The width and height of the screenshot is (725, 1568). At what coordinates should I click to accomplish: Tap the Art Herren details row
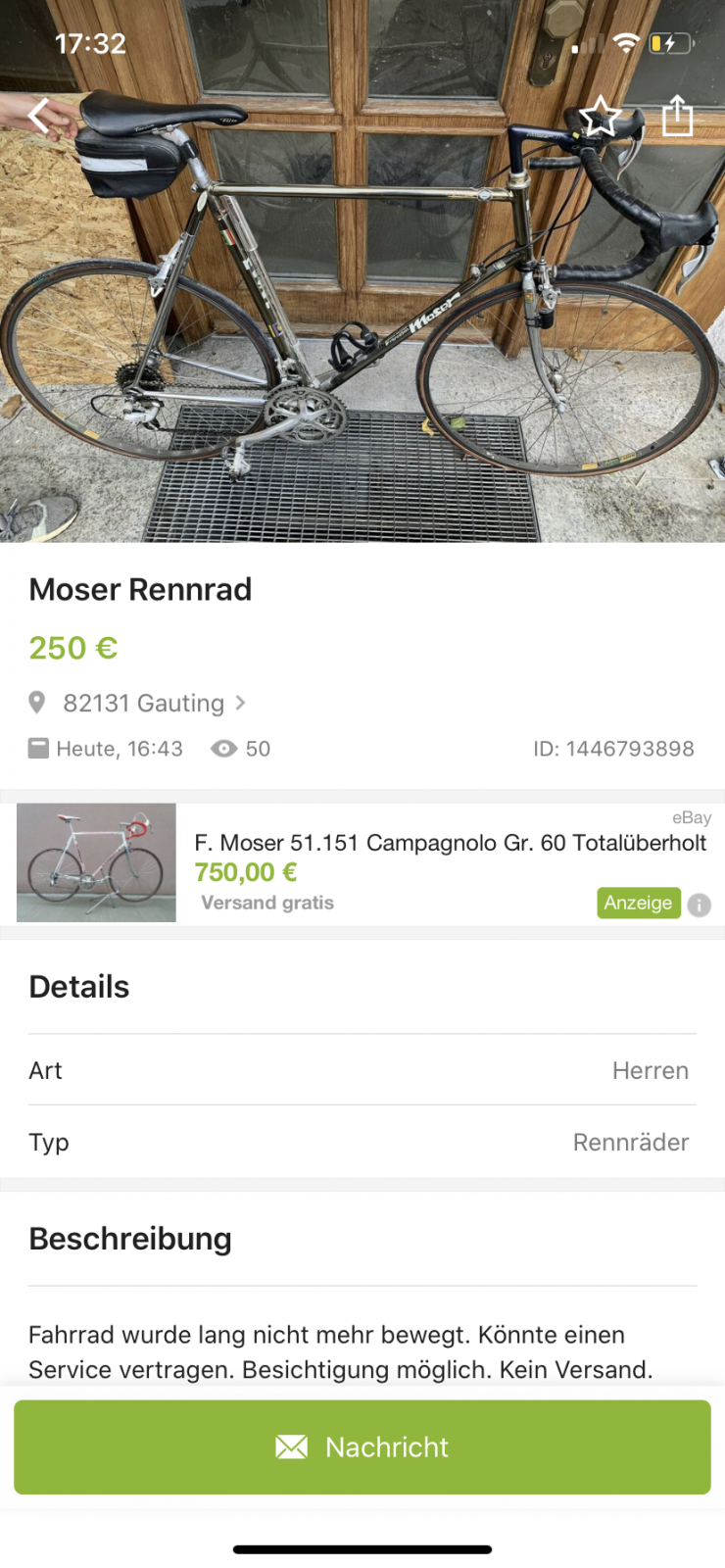[x=362, y=1070]
